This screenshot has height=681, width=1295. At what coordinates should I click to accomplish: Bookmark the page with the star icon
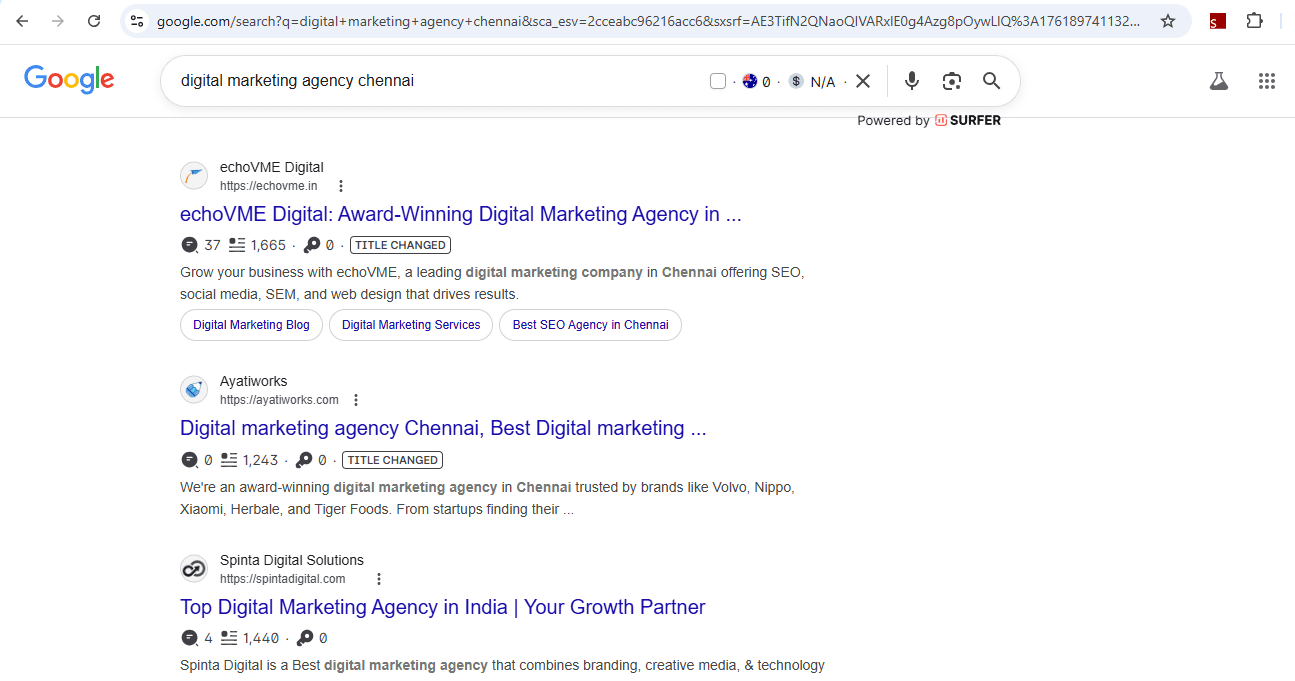[1167, 20]
